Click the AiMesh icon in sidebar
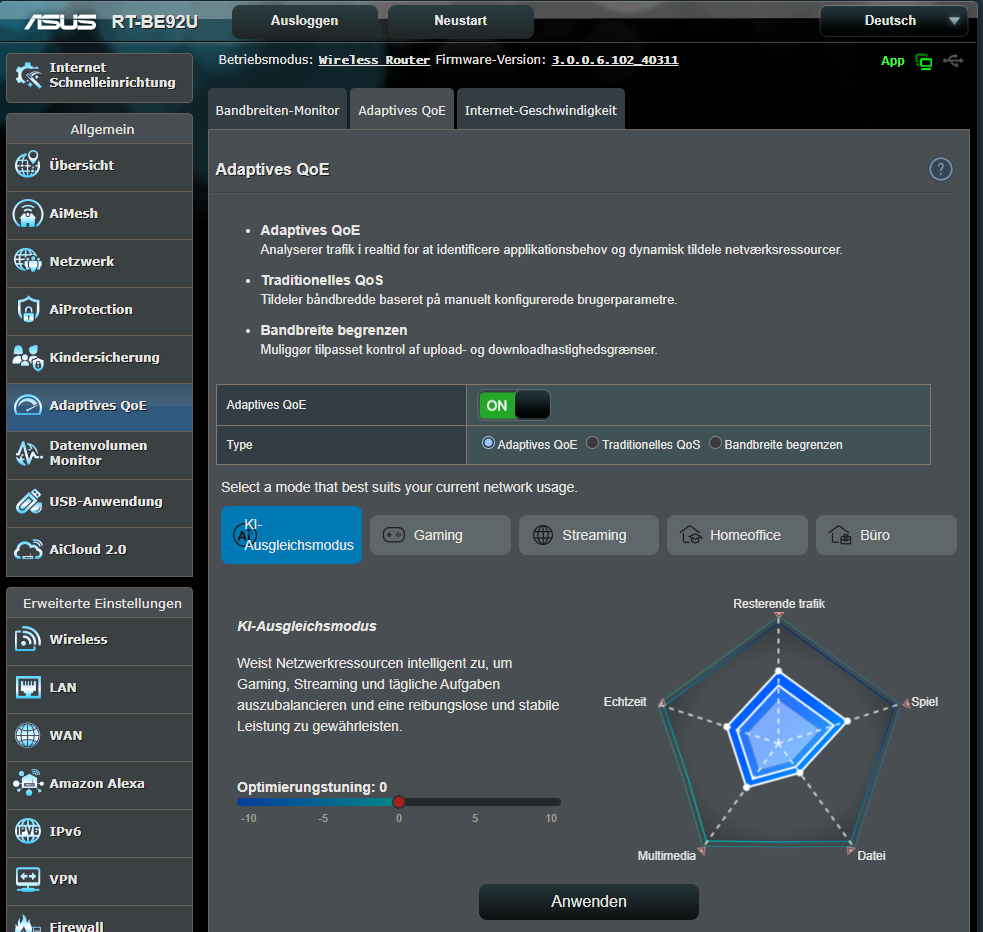 point(28,213)
